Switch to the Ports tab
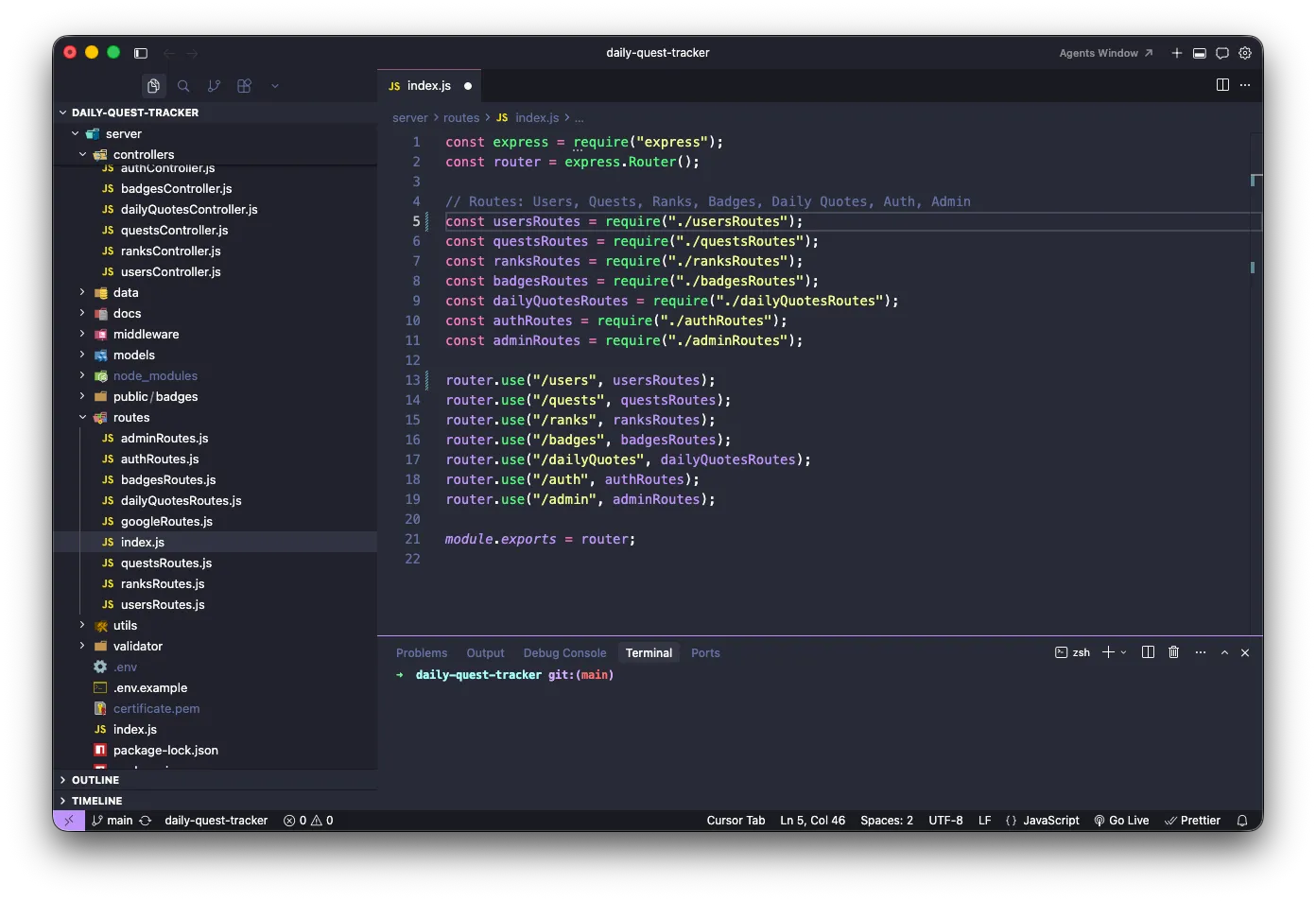The image size is (1316, 901). [705, 652]
